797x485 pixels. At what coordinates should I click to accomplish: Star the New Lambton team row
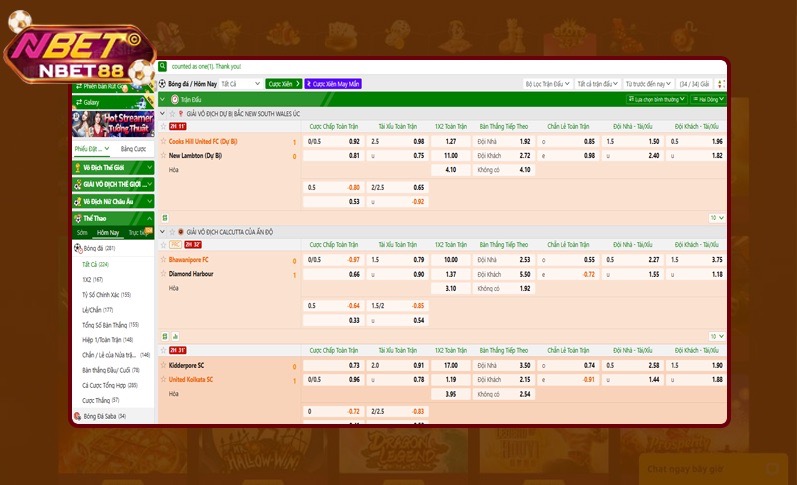(163, 156)
